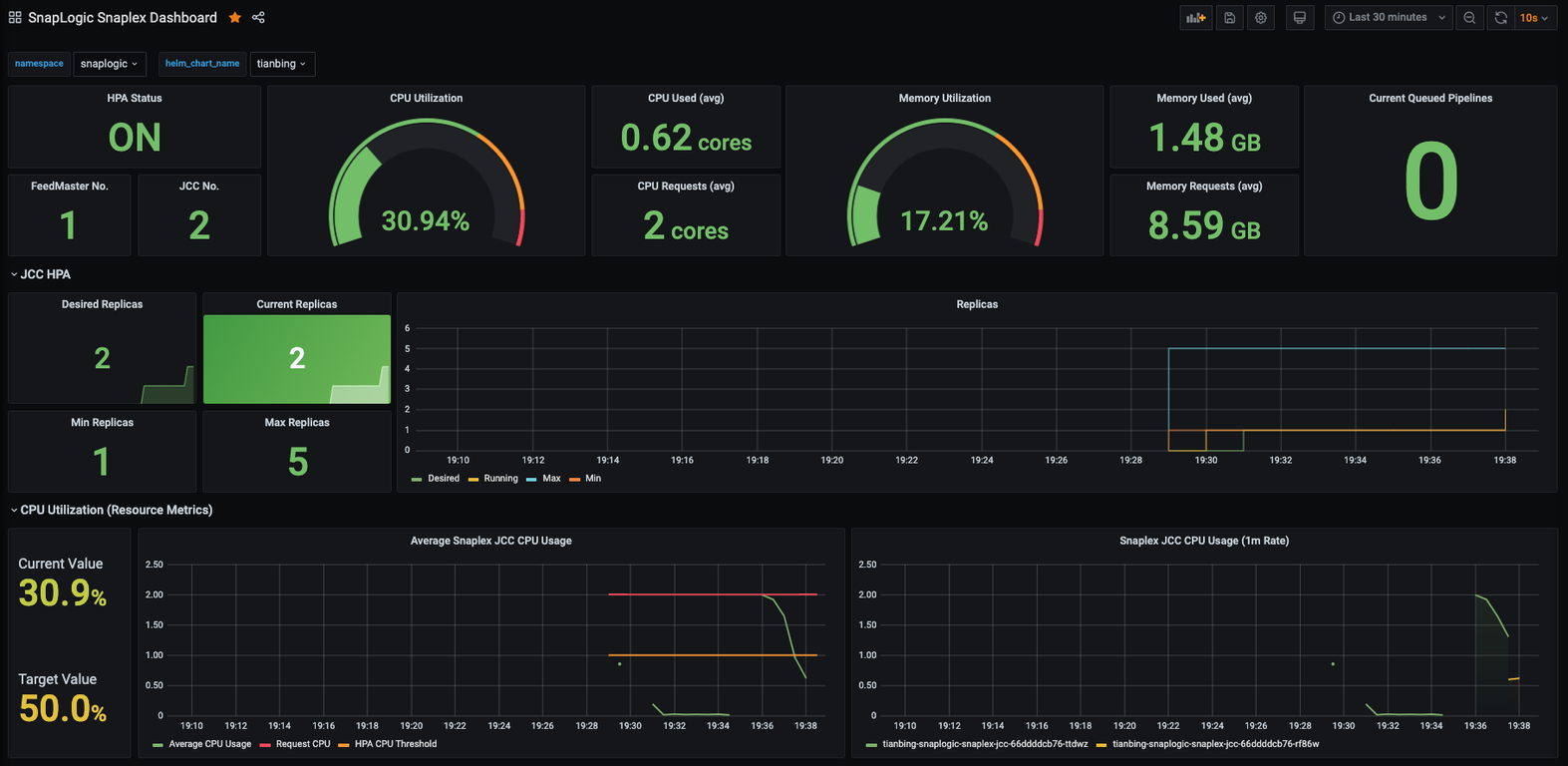Open dashboard settings gear
Screen dimensions: 1568x766
coord(1261,18)
